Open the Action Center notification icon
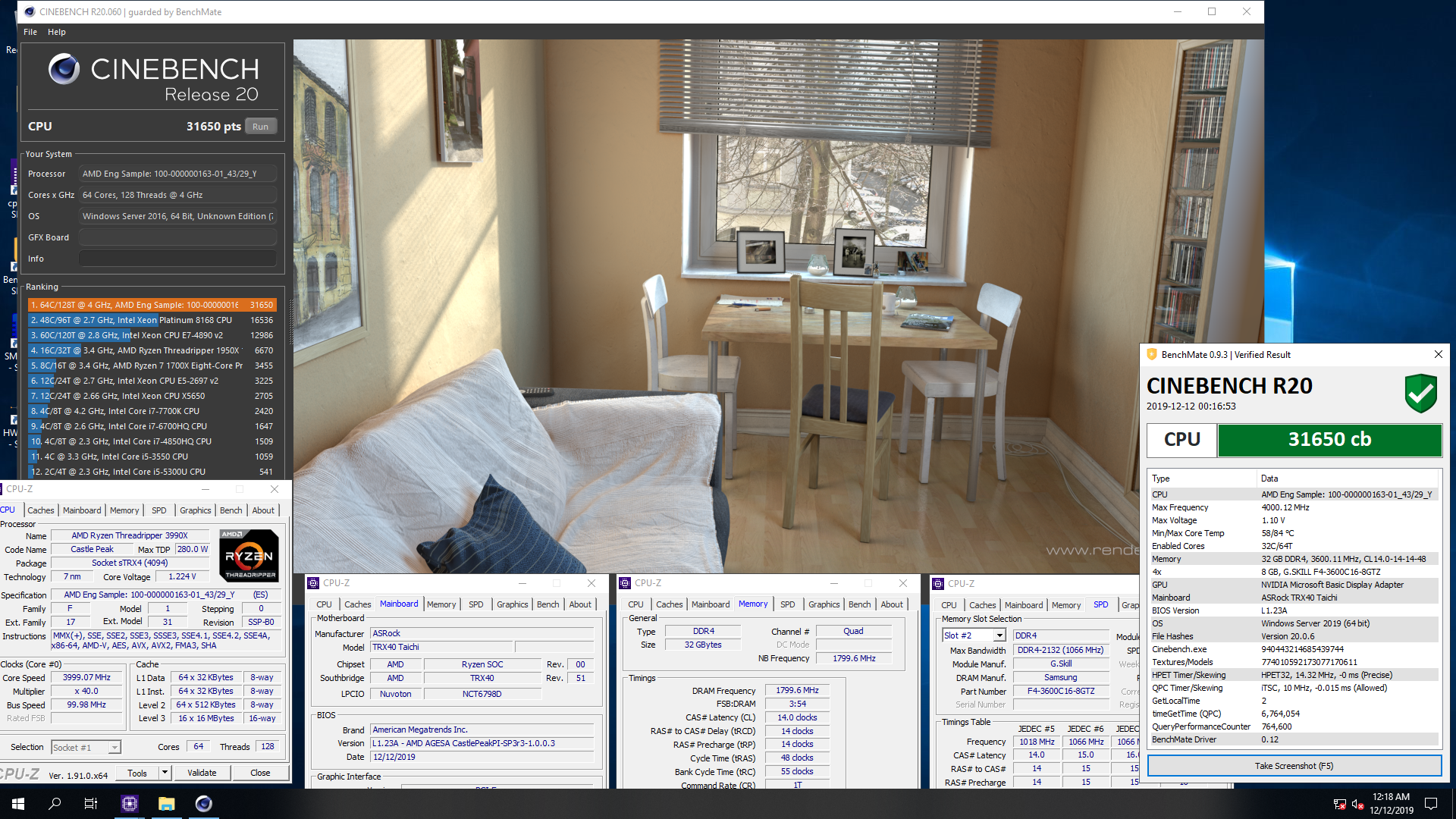This screenshot has height=819, width=1456. pyautogui.click(x=1431, y=804)
